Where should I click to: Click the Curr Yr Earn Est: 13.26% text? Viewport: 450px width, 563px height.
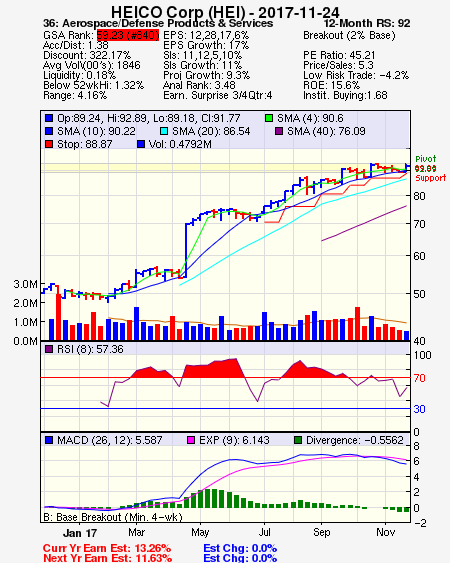point(107,549)
